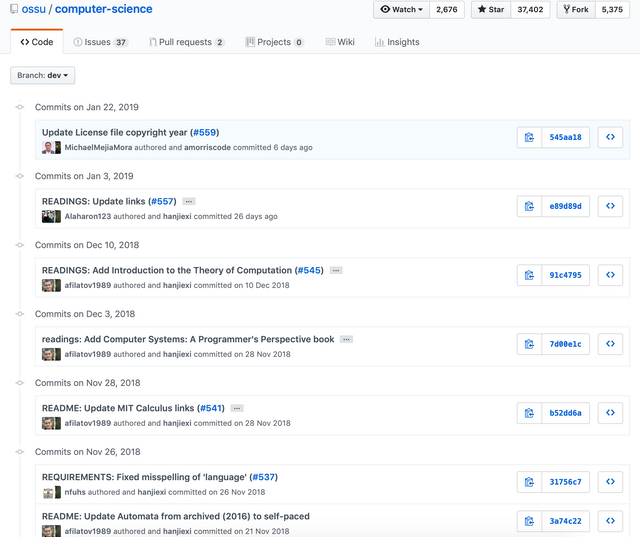Expand message of MIT Calculus links commit
This screenshot has height=537, width=640.
(x=237, y=408)
